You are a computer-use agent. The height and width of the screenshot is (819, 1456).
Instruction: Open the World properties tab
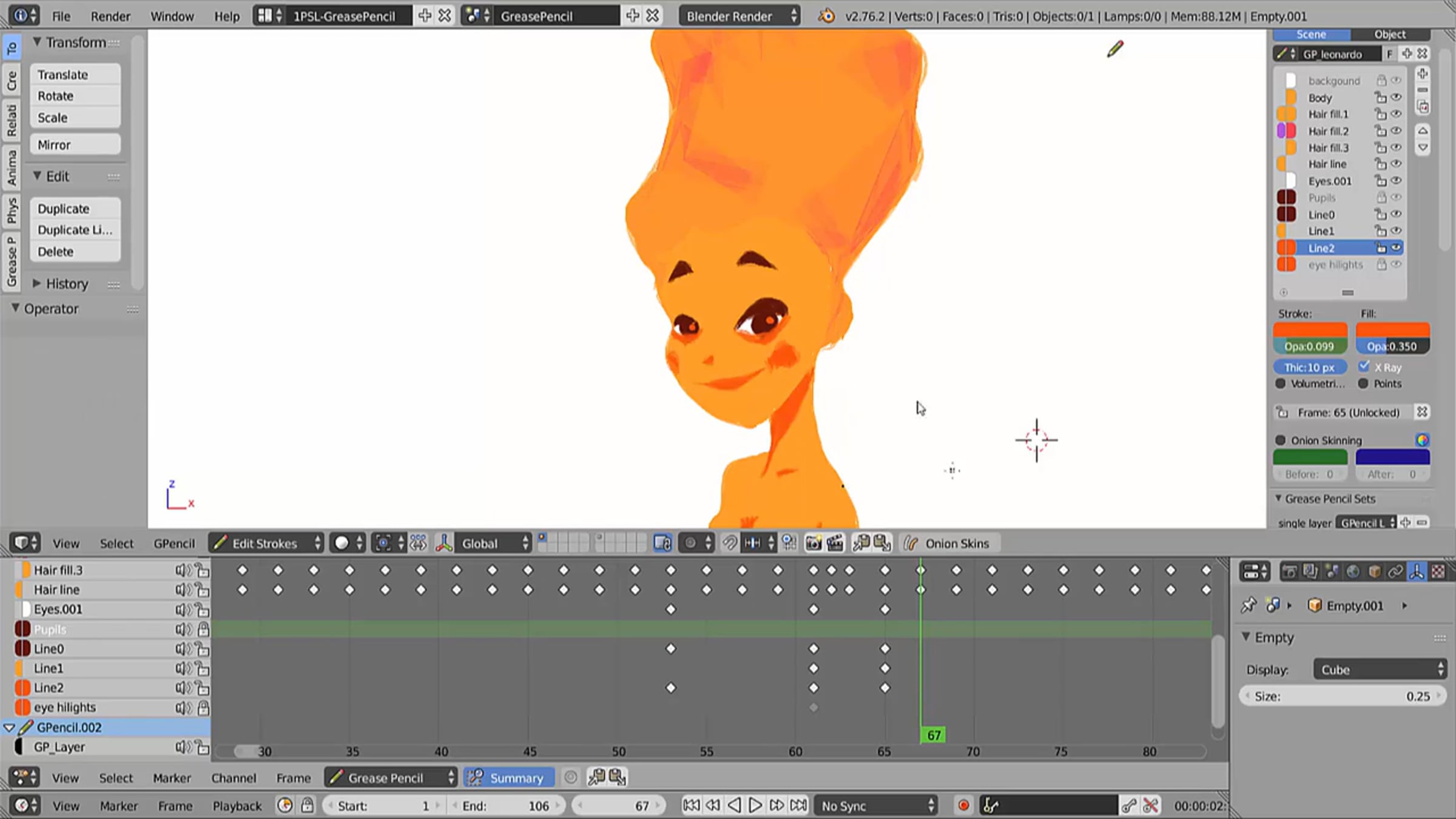pos(1352,571)
